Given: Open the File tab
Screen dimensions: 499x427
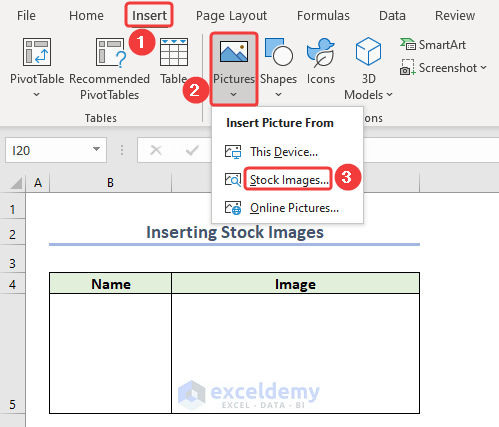Looking at the screenshot, I should coord(26,16).
